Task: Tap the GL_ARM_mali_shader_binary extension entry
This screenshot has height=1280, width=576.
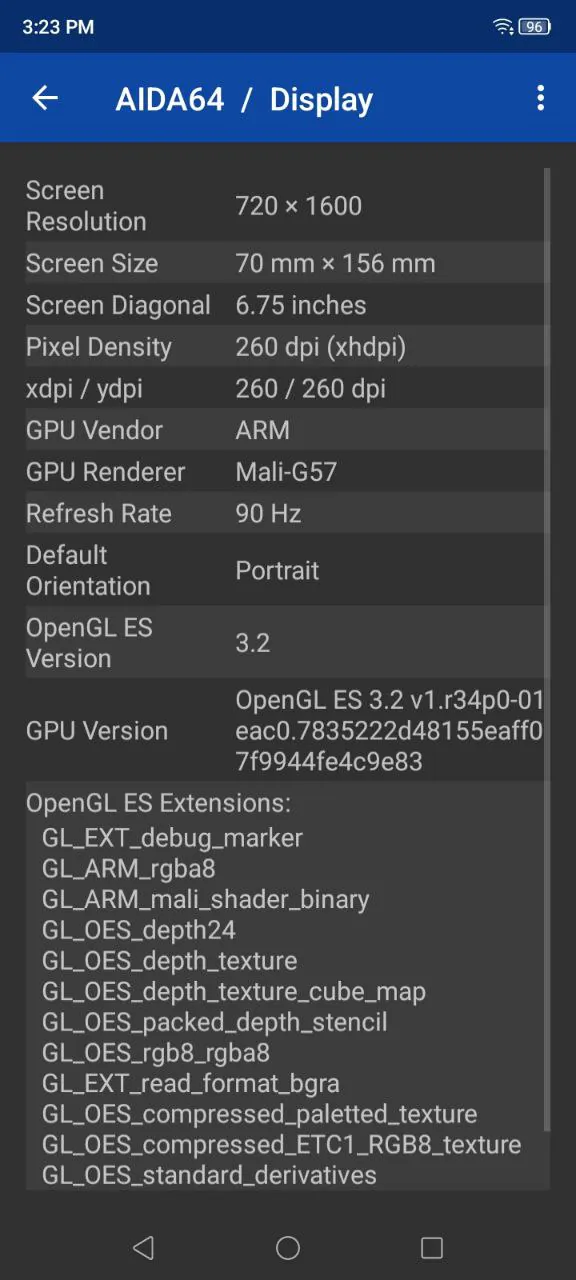Action: [x=205, y=899]
